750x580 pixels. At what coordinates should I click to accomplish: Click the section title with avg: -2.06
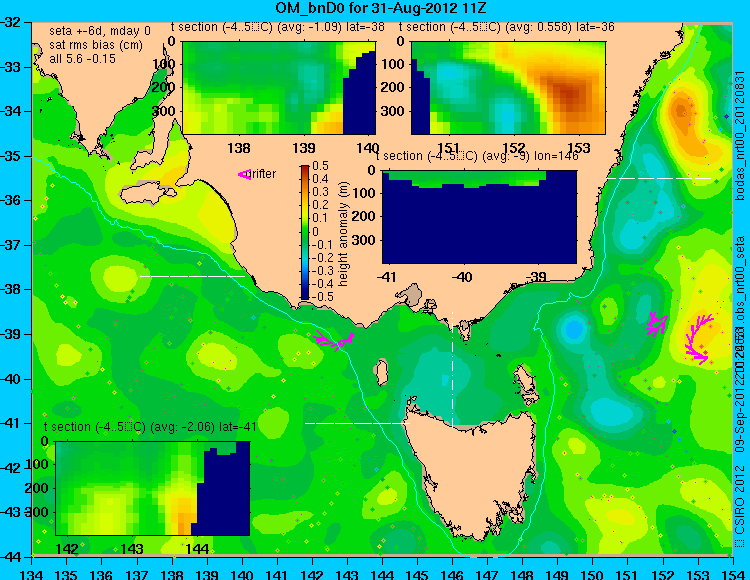point(150,427)
